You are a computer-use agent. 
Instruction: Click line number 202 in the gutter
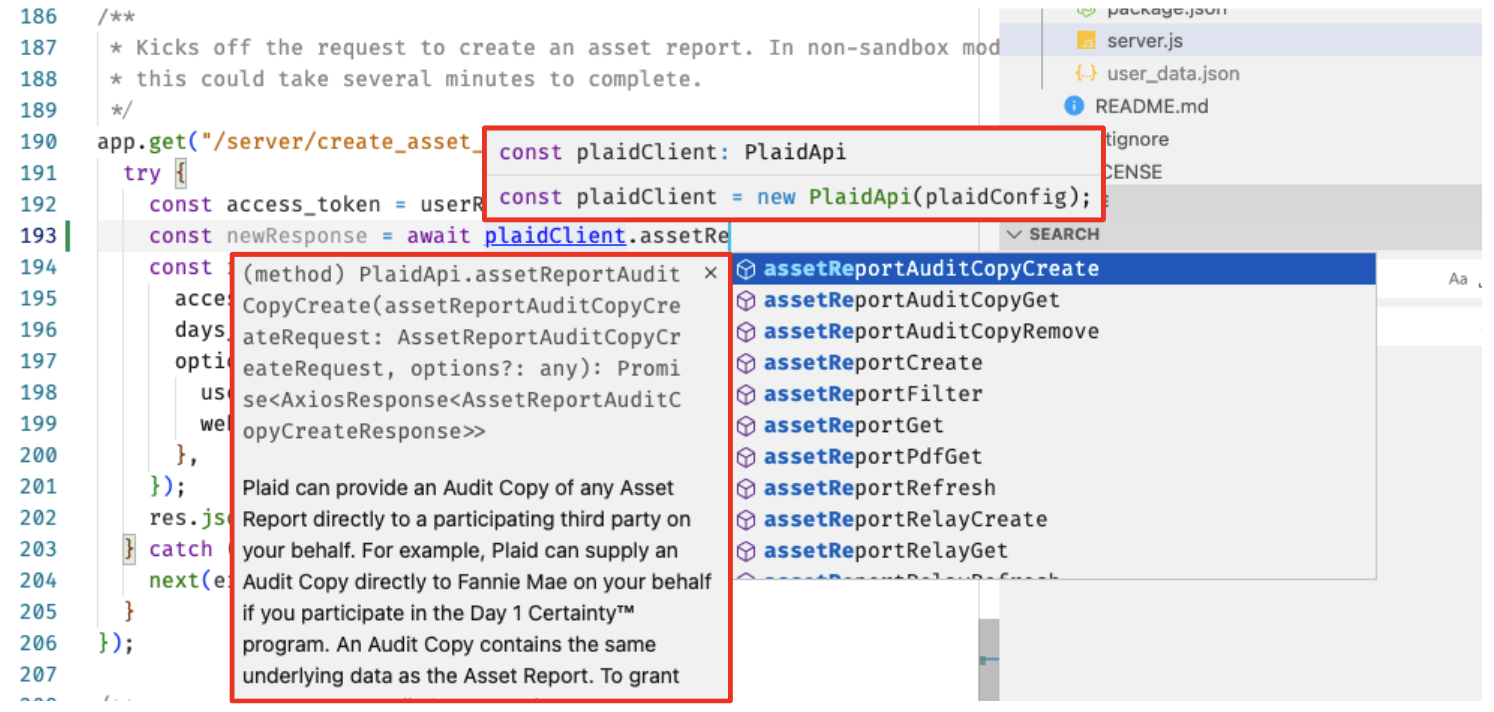[38, 518]
